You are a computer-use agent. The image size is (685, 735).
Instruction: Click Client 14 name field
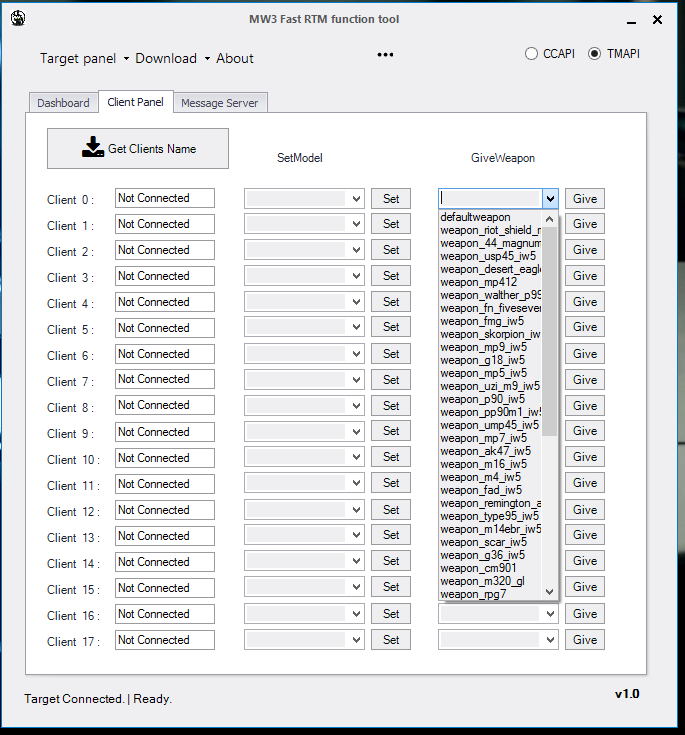(x=165, y=562)
